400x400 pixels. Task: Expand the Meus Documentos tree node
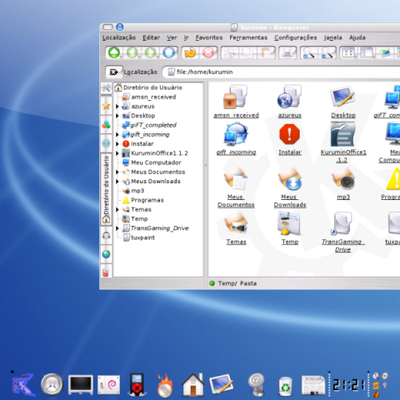coord(117,172)
